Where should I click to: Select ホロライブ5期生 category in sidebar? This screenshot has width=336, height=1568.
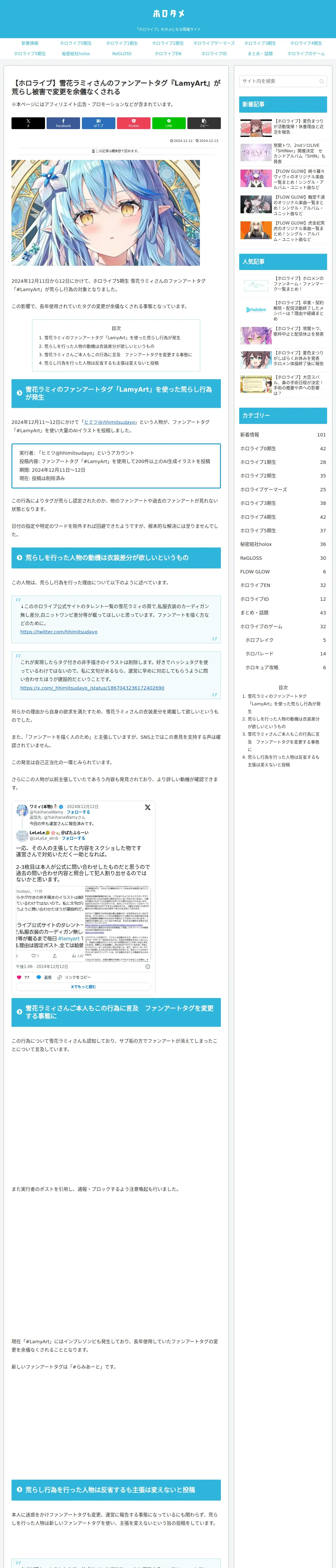pos(283,531)
